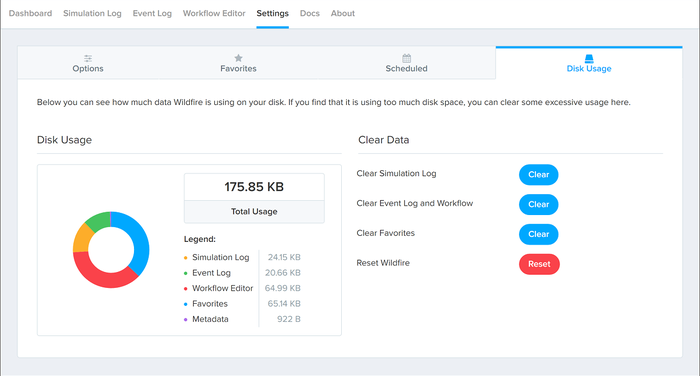
Task: Click the green Event Log donut segment
Action: tap(100, 221)
